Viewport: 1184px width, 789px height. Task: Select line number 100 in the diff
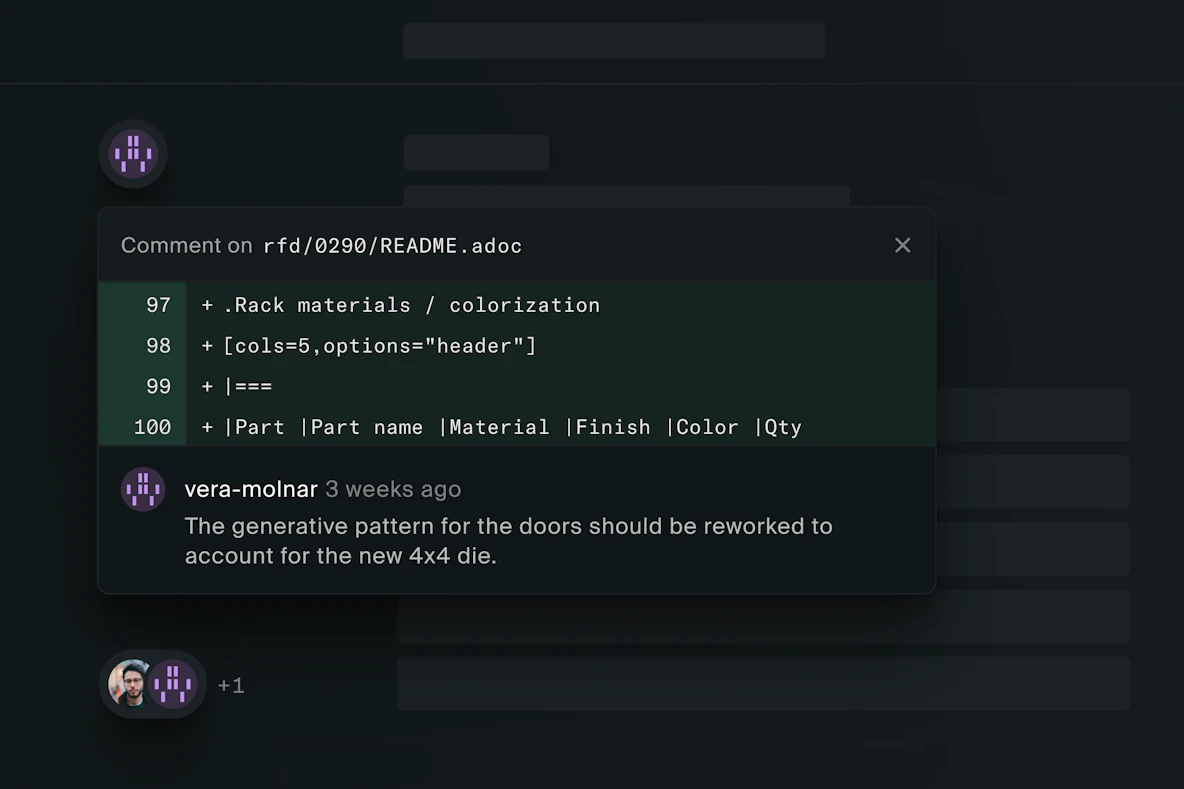coord(152,427)
